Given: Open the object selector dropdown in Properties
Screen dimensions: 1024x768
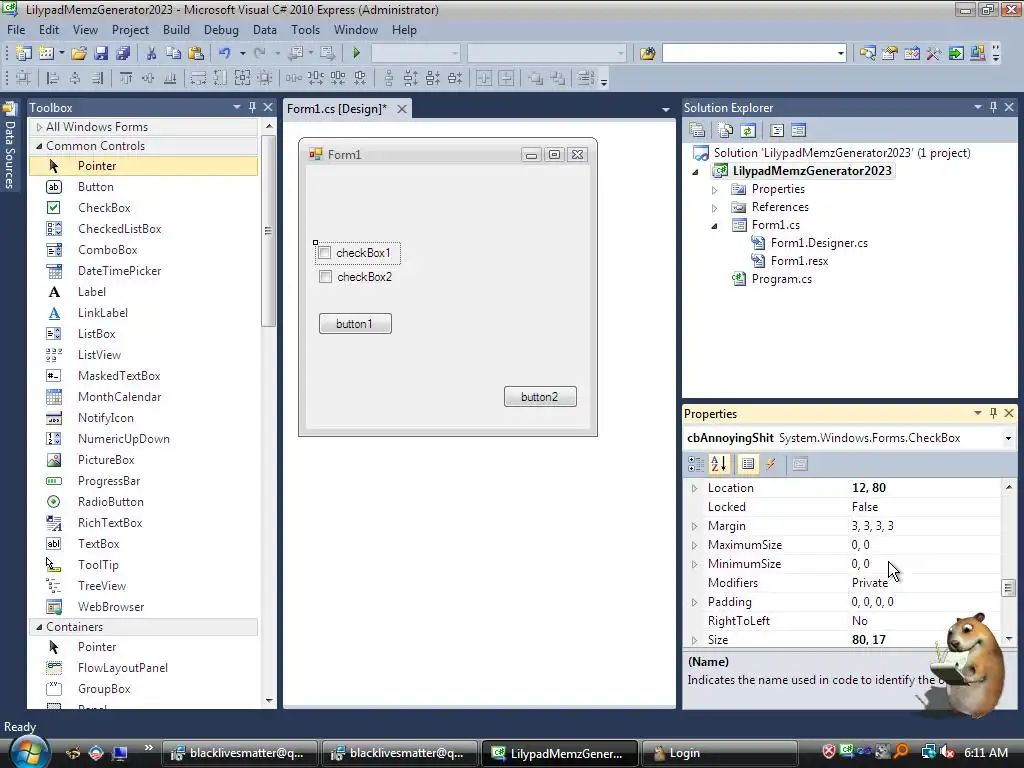Looking at the screenshot, I should point(1008,438).
